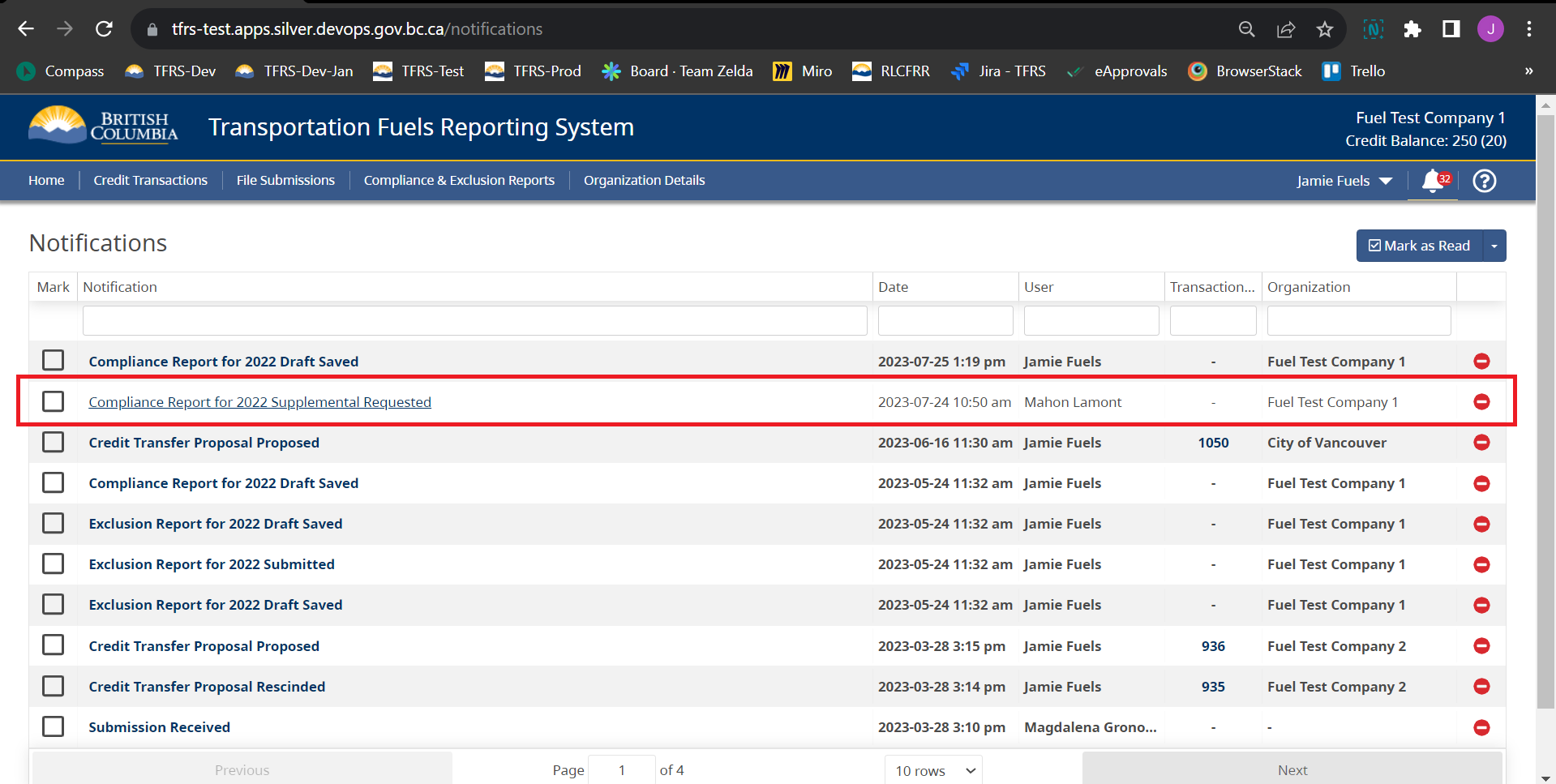Open the Credit Transfer Proposal Rescinded link
Screen dimensions: 1556x784
(x=207, y=687)
